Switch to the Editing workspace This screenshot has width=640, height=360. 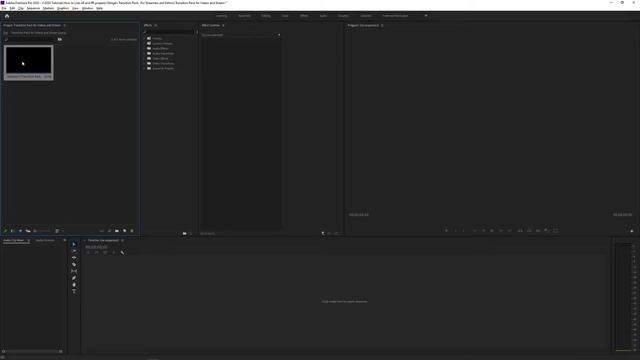pos(266,16)
